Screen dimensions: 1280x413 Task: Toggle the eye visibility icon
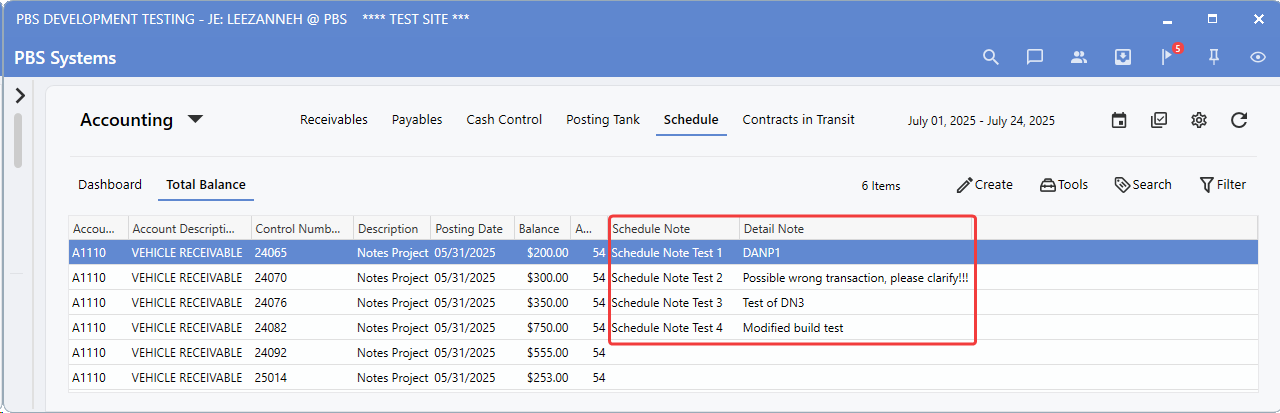[x=1258, y=57]
